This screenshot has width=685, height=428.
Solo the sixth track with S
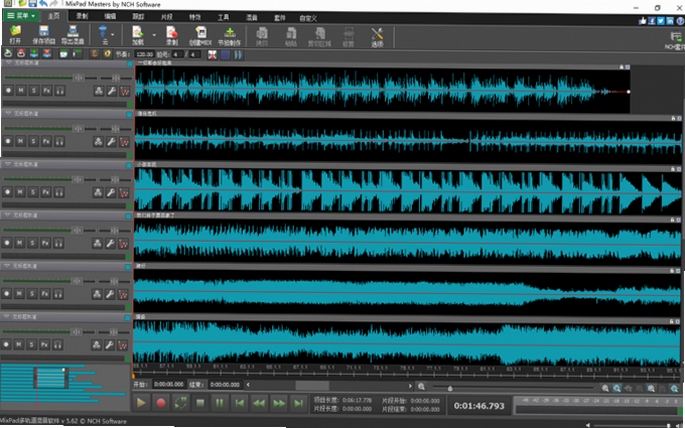(x=31, y=344)
